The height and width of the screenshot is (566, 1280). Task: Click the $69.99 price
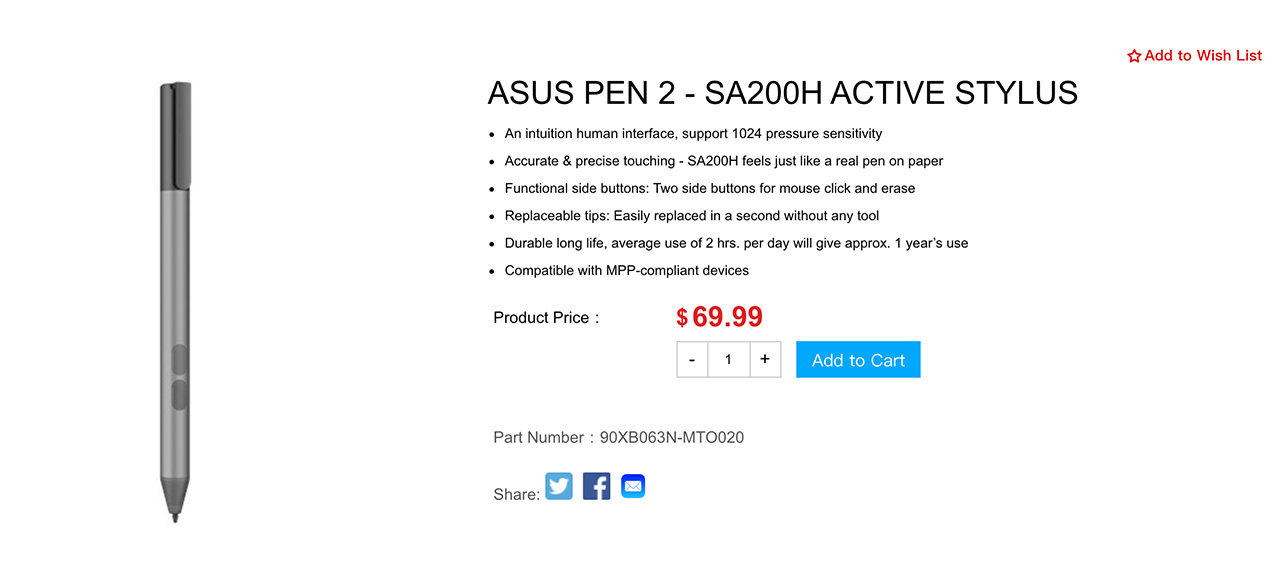720,317
